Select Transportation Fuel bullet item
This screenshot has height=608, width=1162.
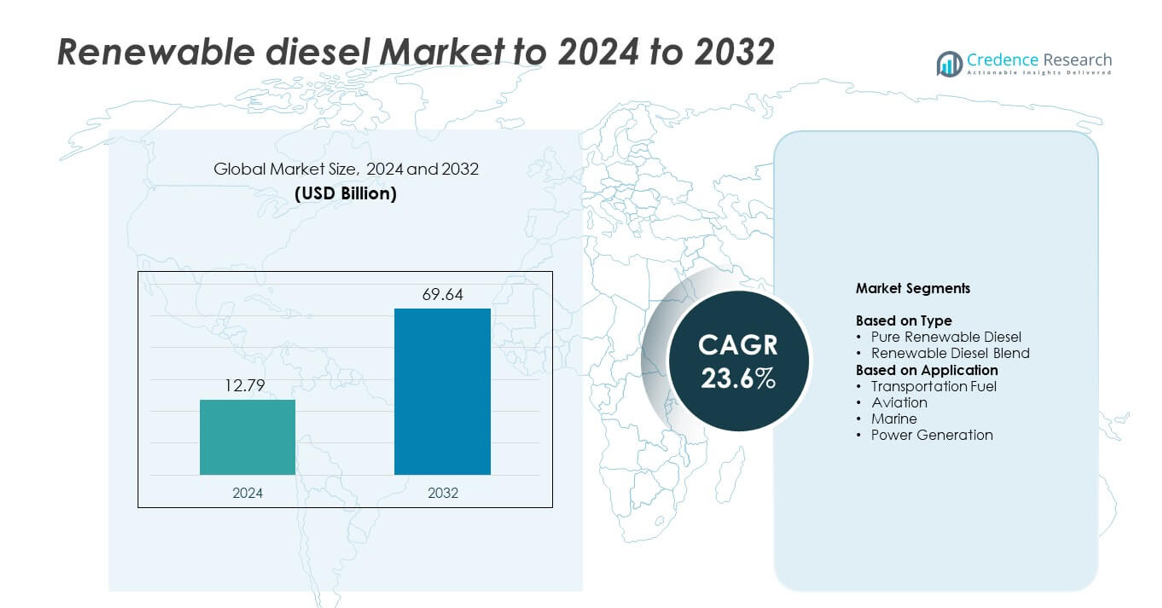click(933, 386)
